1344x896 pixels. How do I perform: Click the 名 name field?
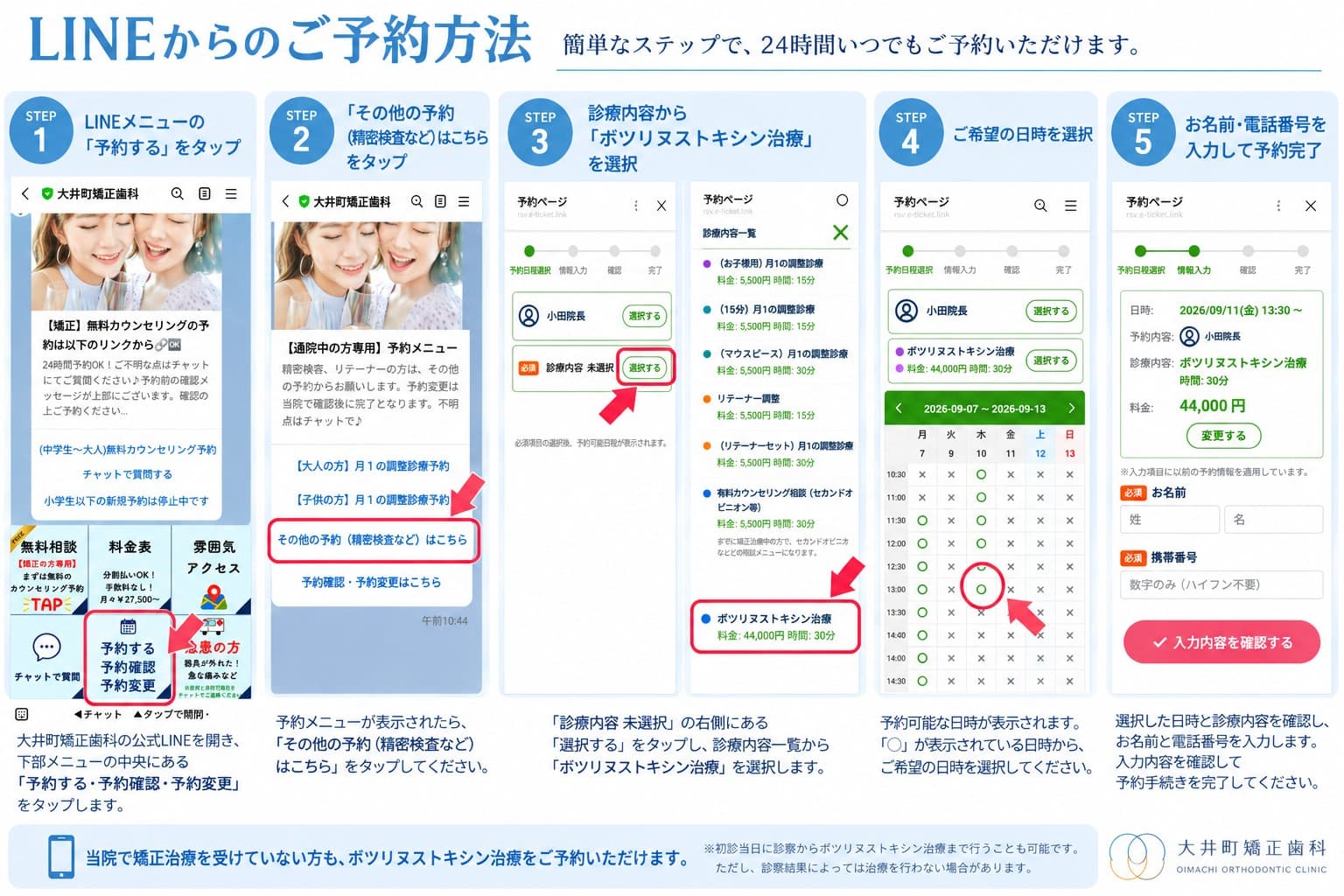[1274, 520]
